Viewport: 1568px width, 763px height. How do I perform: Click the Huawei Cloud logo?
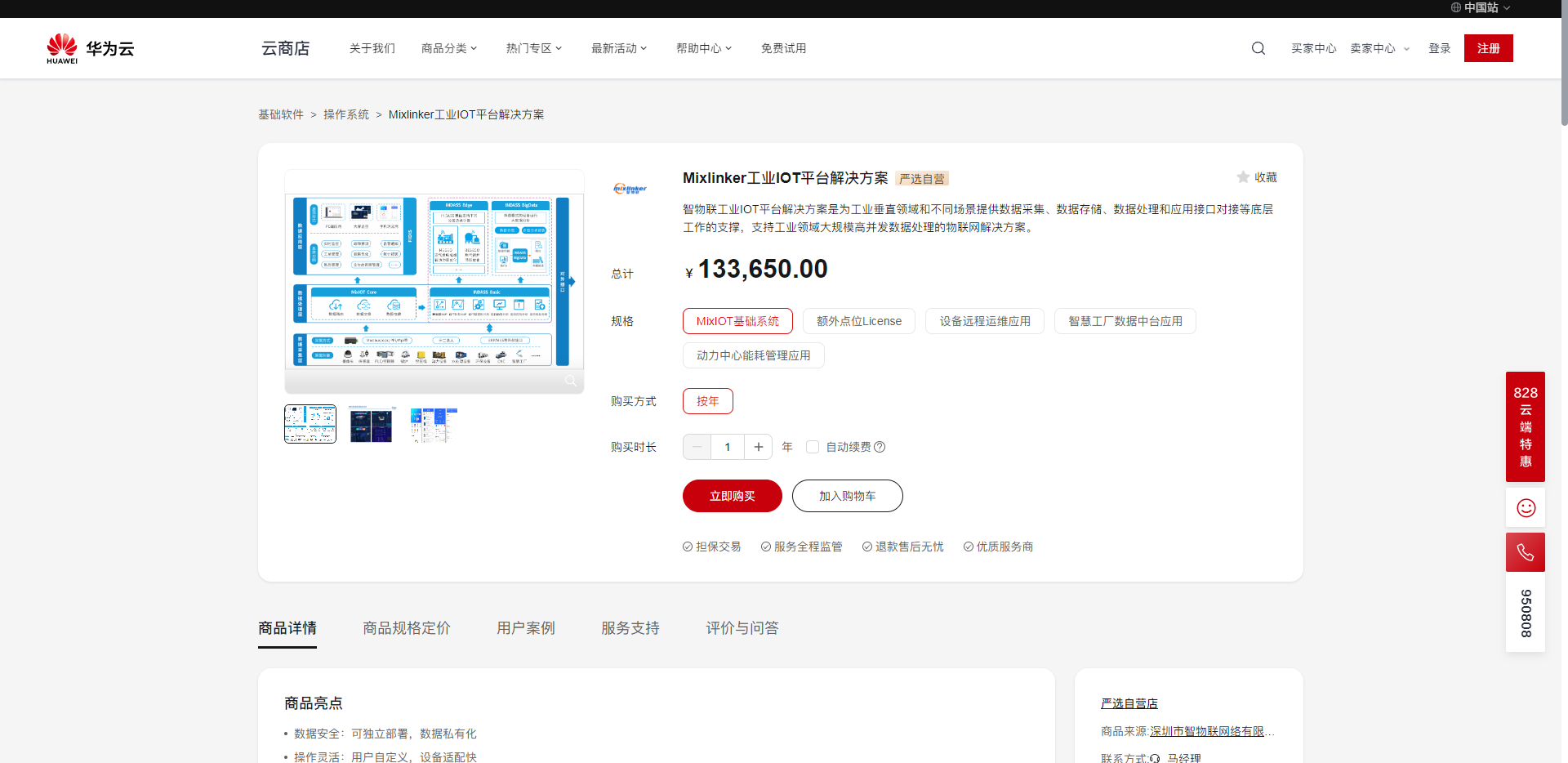[x=91, y=48]
